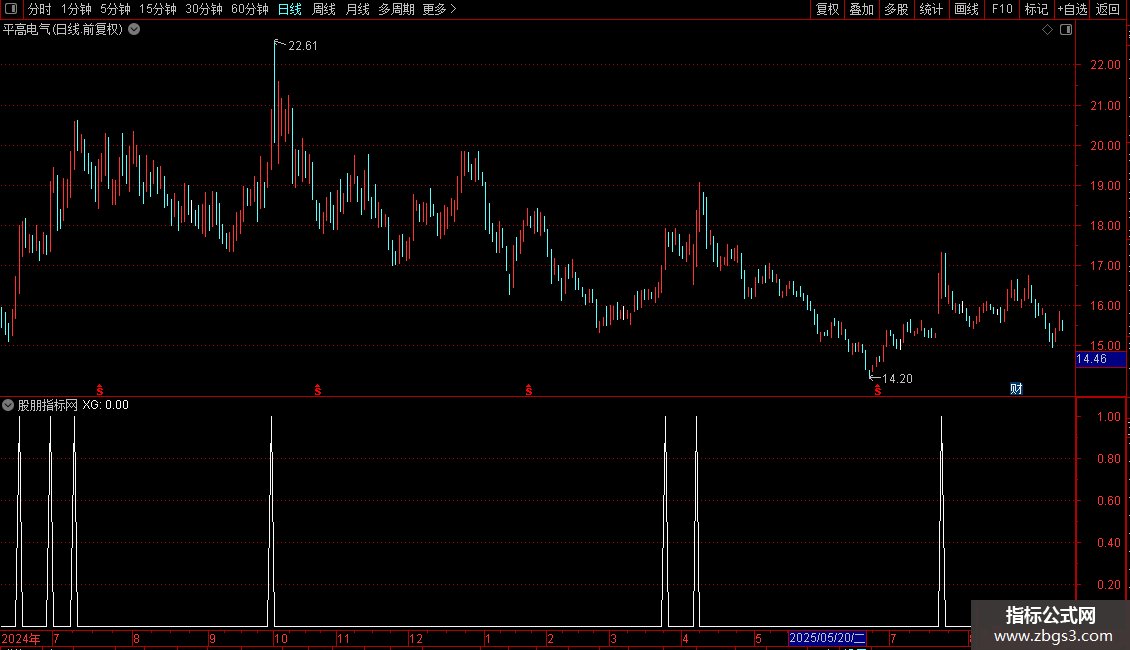The width and height of the screenshot is (1130, 650).
Task: Select the 5分钟 period
Action: 115,9
